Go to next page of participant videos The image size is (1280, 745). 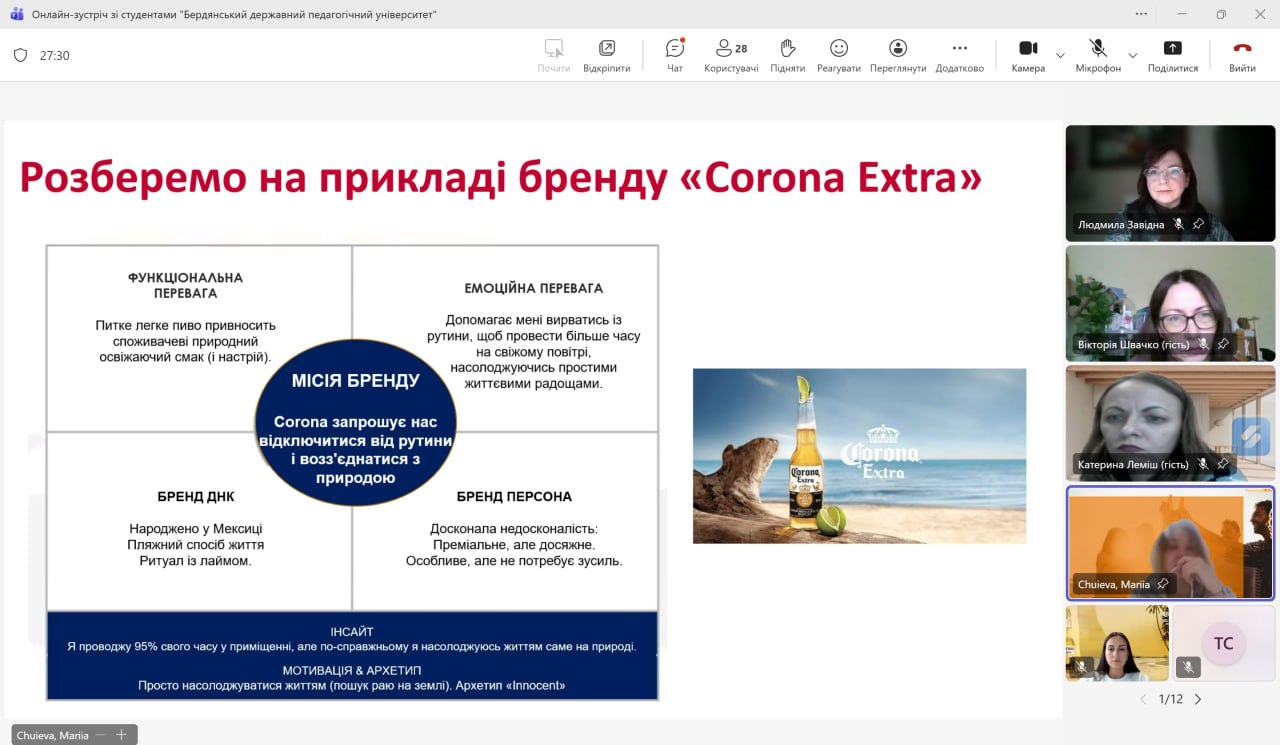1198,699
